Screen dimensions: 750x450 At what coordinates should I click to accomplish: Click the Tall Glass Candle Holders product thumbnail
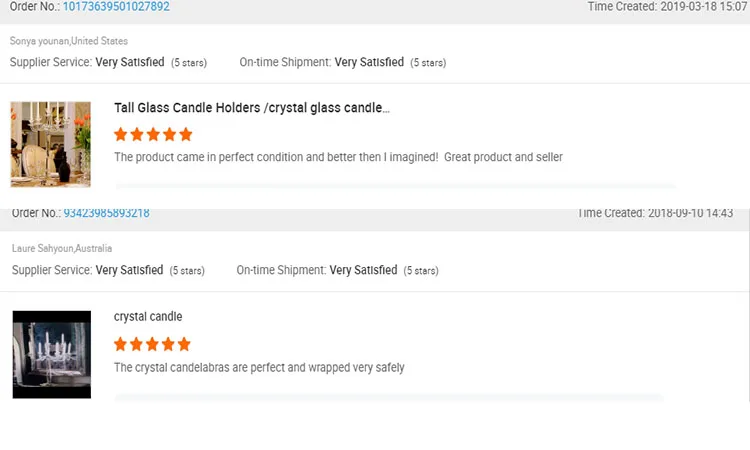click(x=51, y=144)
